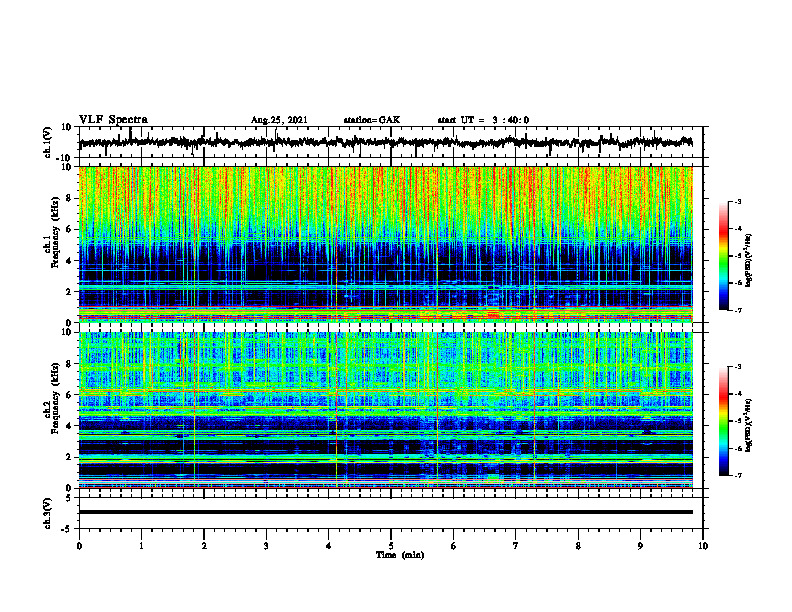Image resolution: width=792 pixels, height=612 pixels.
Task: Click time axis tick label "4"
Action: (x=329, y=546)
